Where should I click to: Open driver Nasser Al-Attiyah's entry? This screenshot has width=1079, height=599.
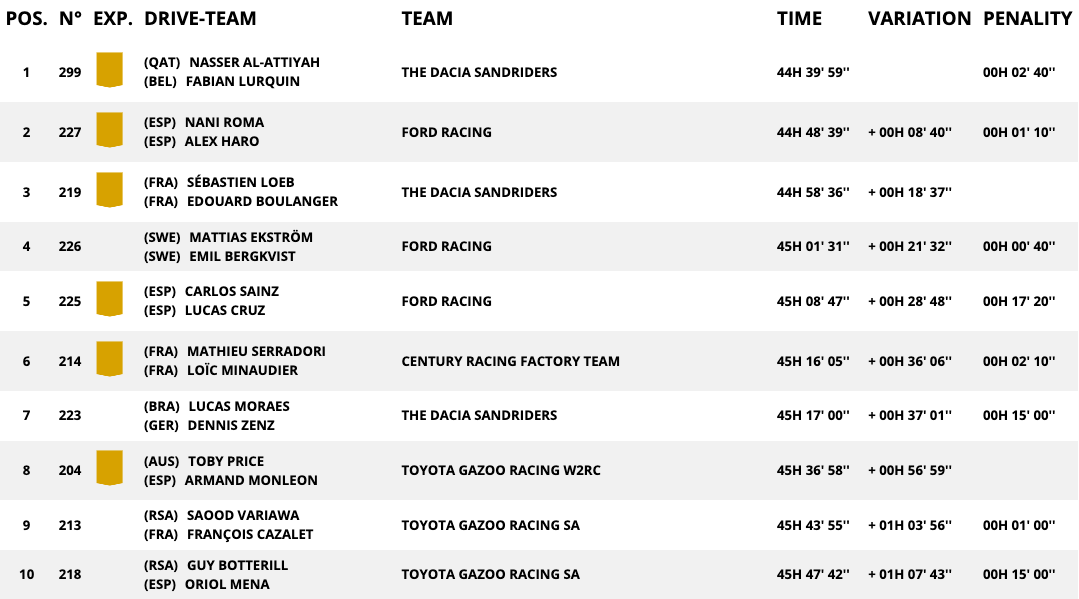pyautogui.click(x=254, y=62)
